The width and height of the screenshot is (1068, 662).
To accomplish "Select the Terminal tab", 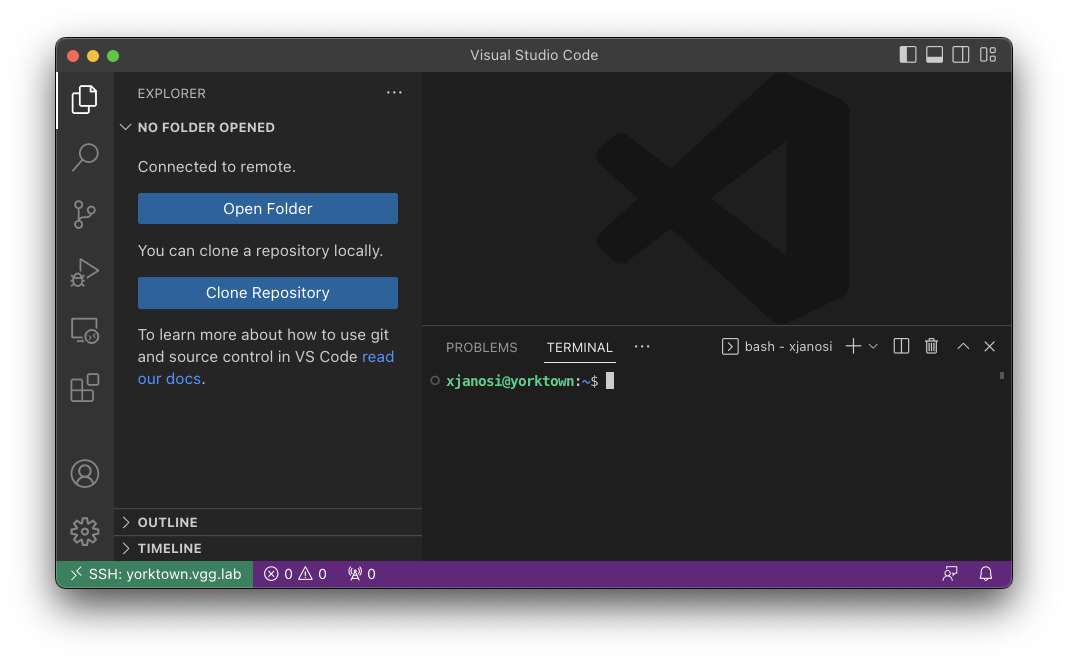I will click(580, 347).
